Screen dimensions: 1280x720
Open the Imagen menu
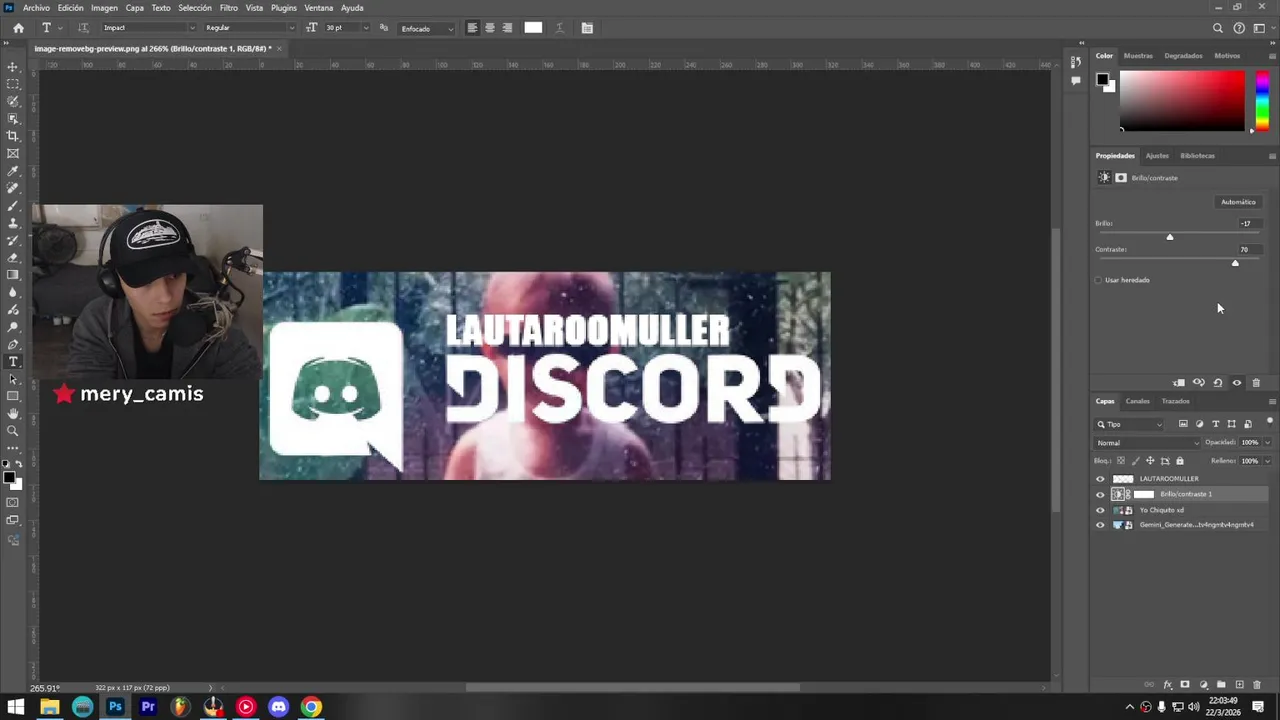click(x=104, y=8)
